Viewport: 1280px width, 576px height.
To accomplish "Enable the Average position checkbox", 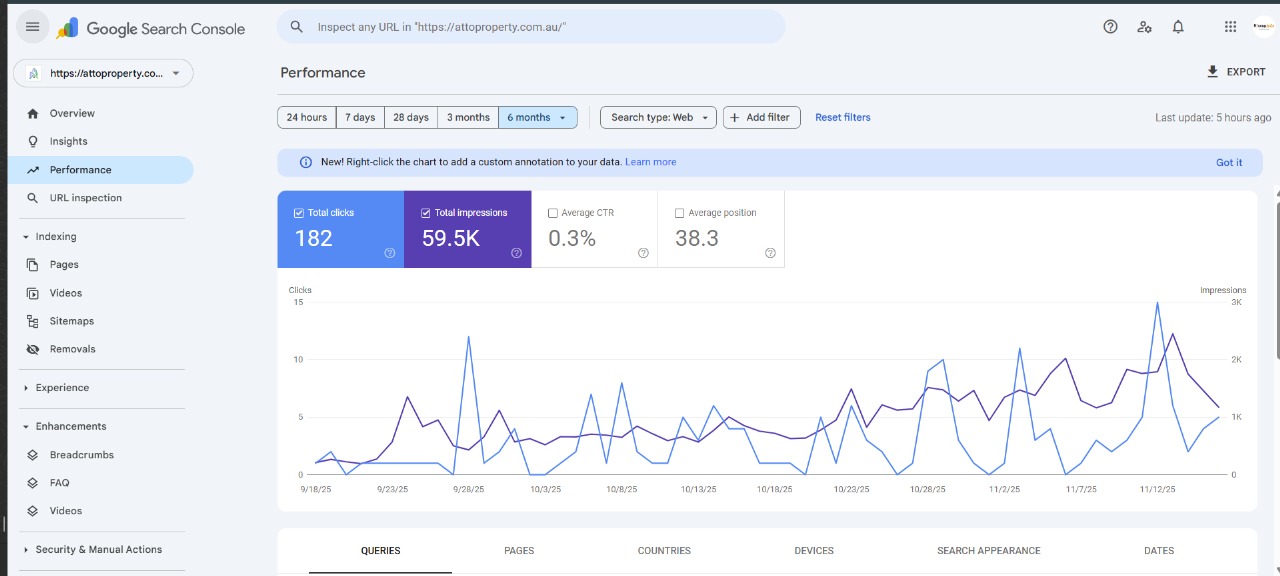I will [x=680, y=213].
